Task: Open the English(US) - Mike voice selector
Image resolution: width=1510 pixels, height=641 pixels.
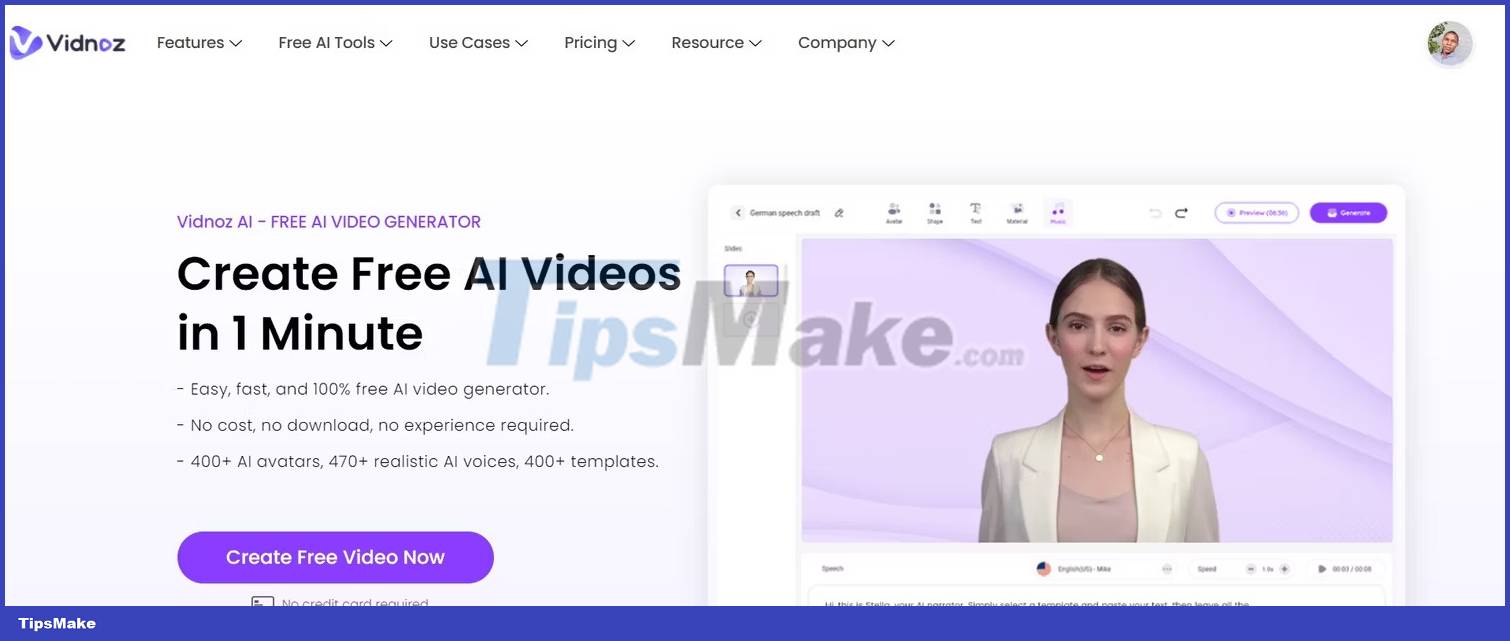Action: click(1085, 568)
